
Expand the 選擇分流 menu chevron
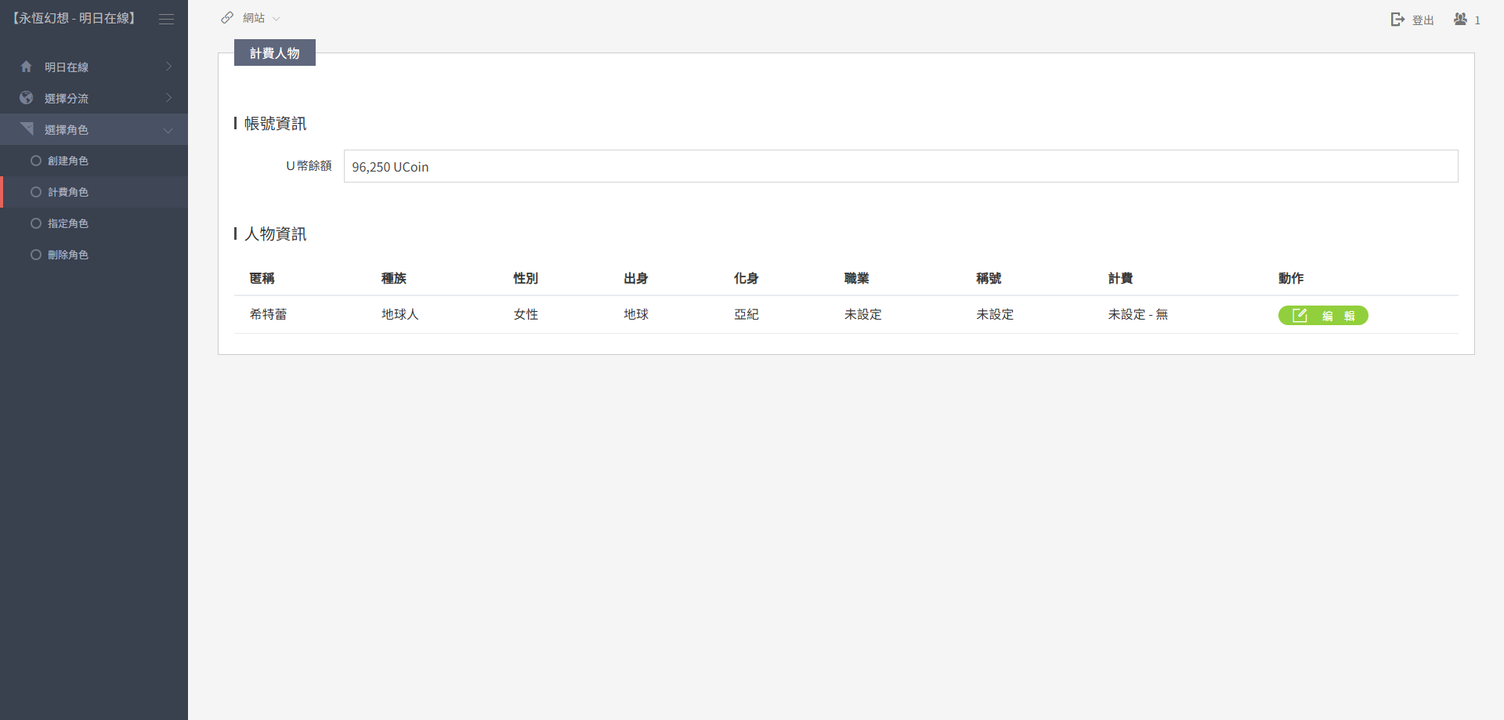[168, 98]
